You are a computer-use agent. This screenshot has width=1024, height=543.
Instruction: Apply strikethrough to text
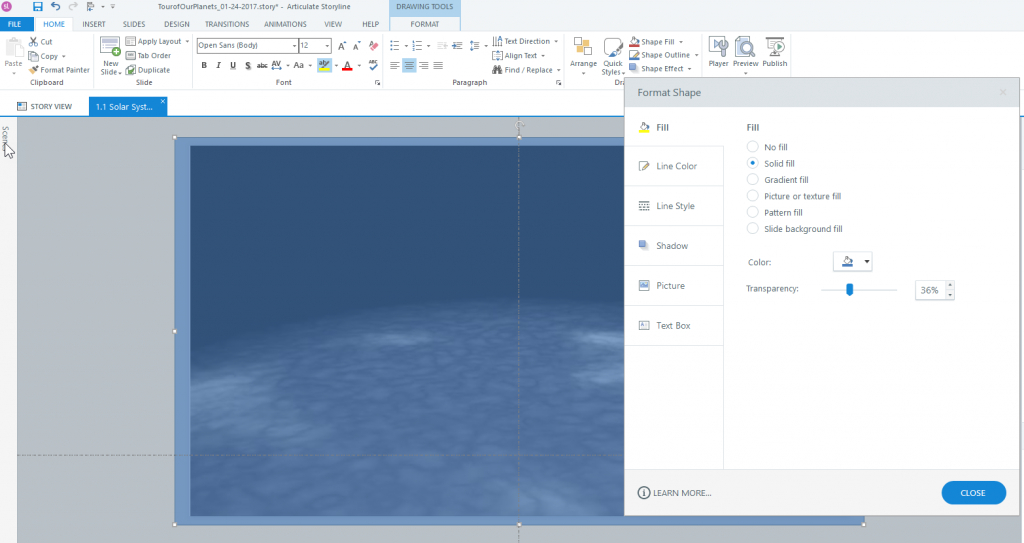click(x=262, y=65)
